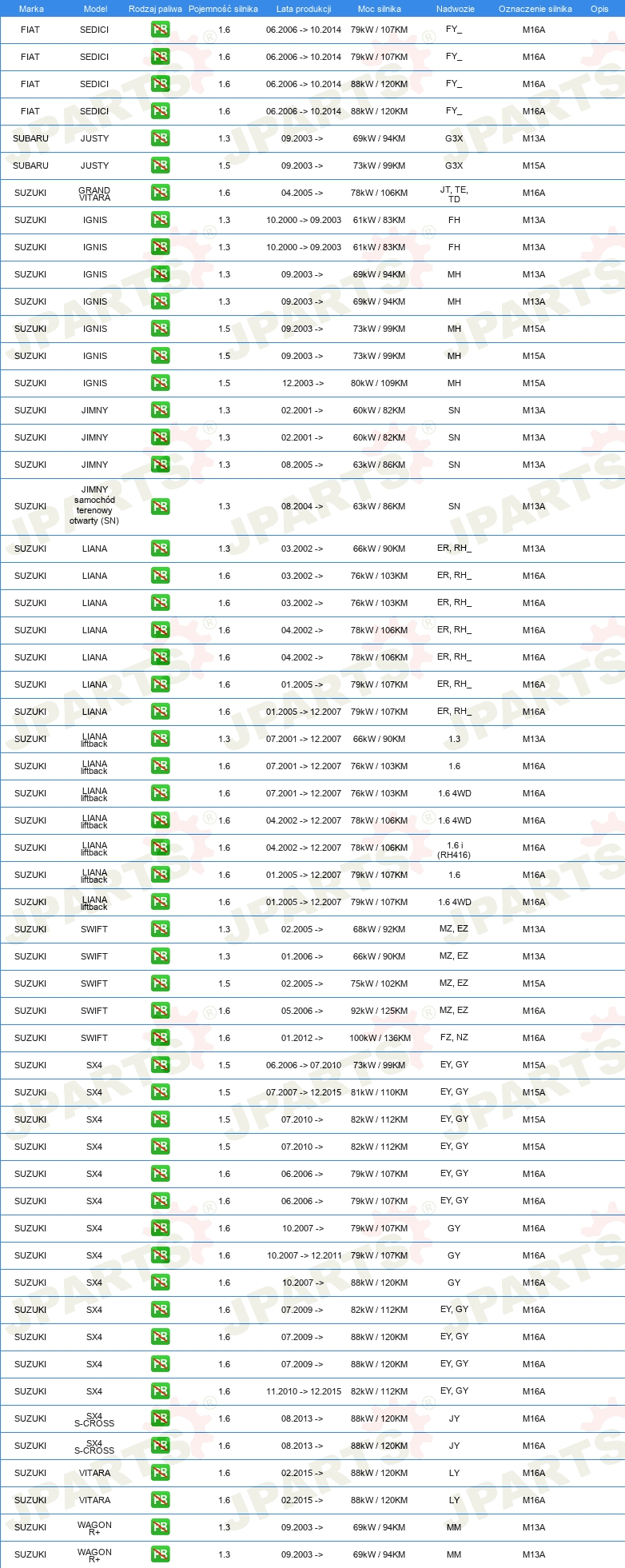The image size is (625, 1568).
Task: Select the '100kW / 136KM' power cell
Action: (x=380, y=1038)
